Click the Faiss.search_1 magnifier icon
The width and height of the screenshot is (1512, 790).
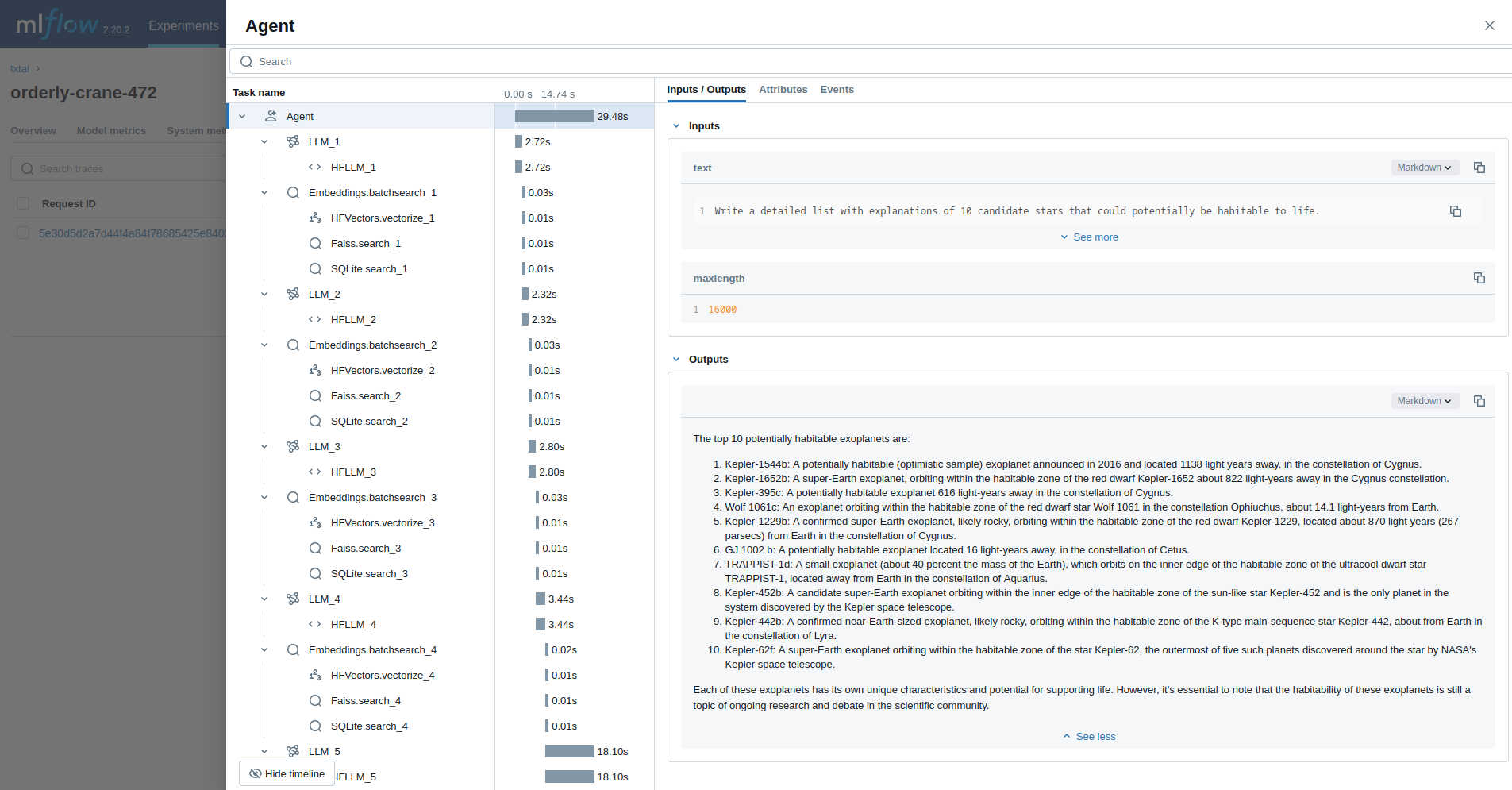[316, 243]
